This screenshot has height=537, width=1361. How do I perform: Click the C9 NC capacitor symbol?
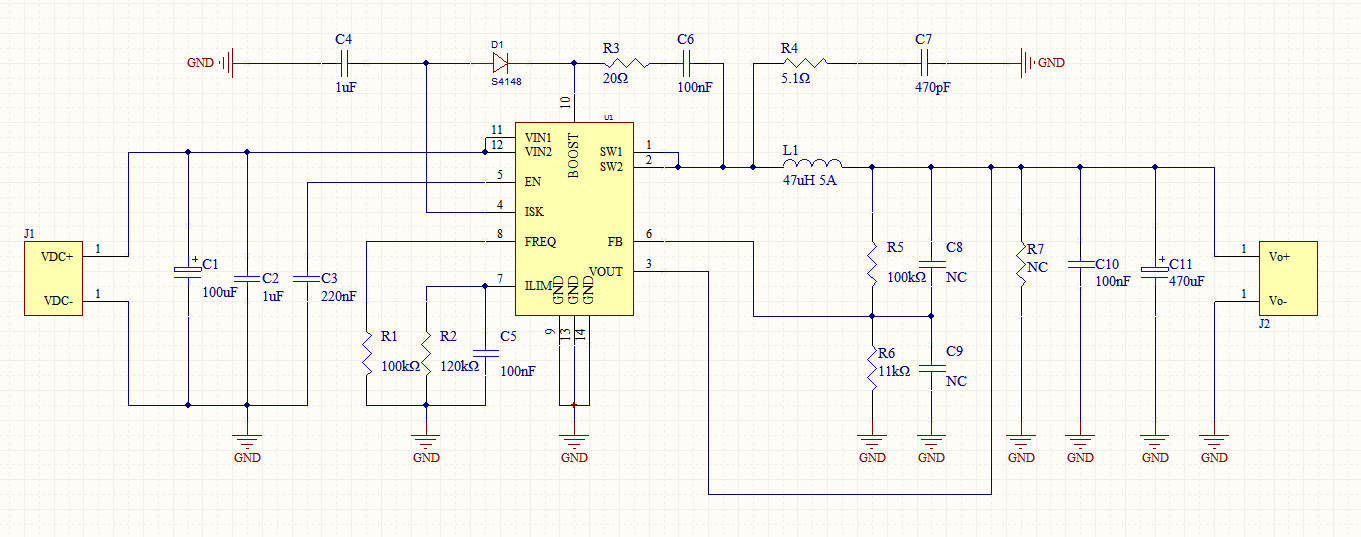(931, 367)
